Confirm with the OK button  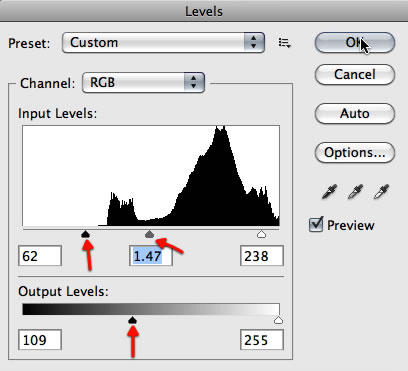pos(355,43)
